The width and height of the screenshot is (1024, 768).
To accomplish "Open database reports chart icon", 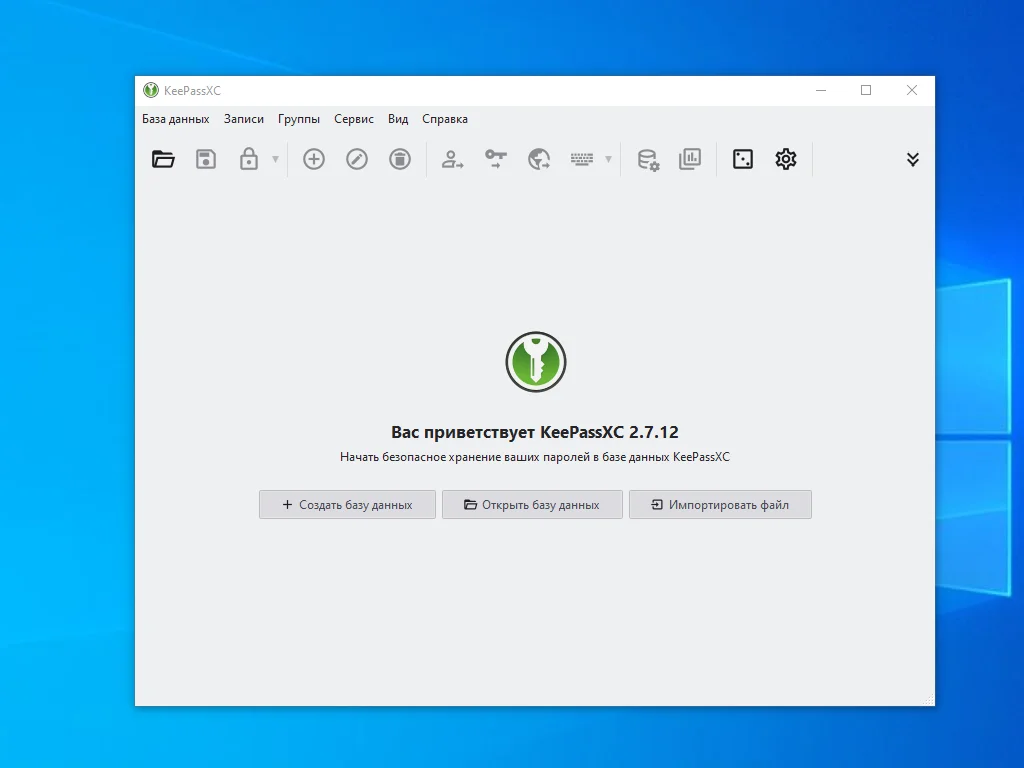I will (690, 159).
